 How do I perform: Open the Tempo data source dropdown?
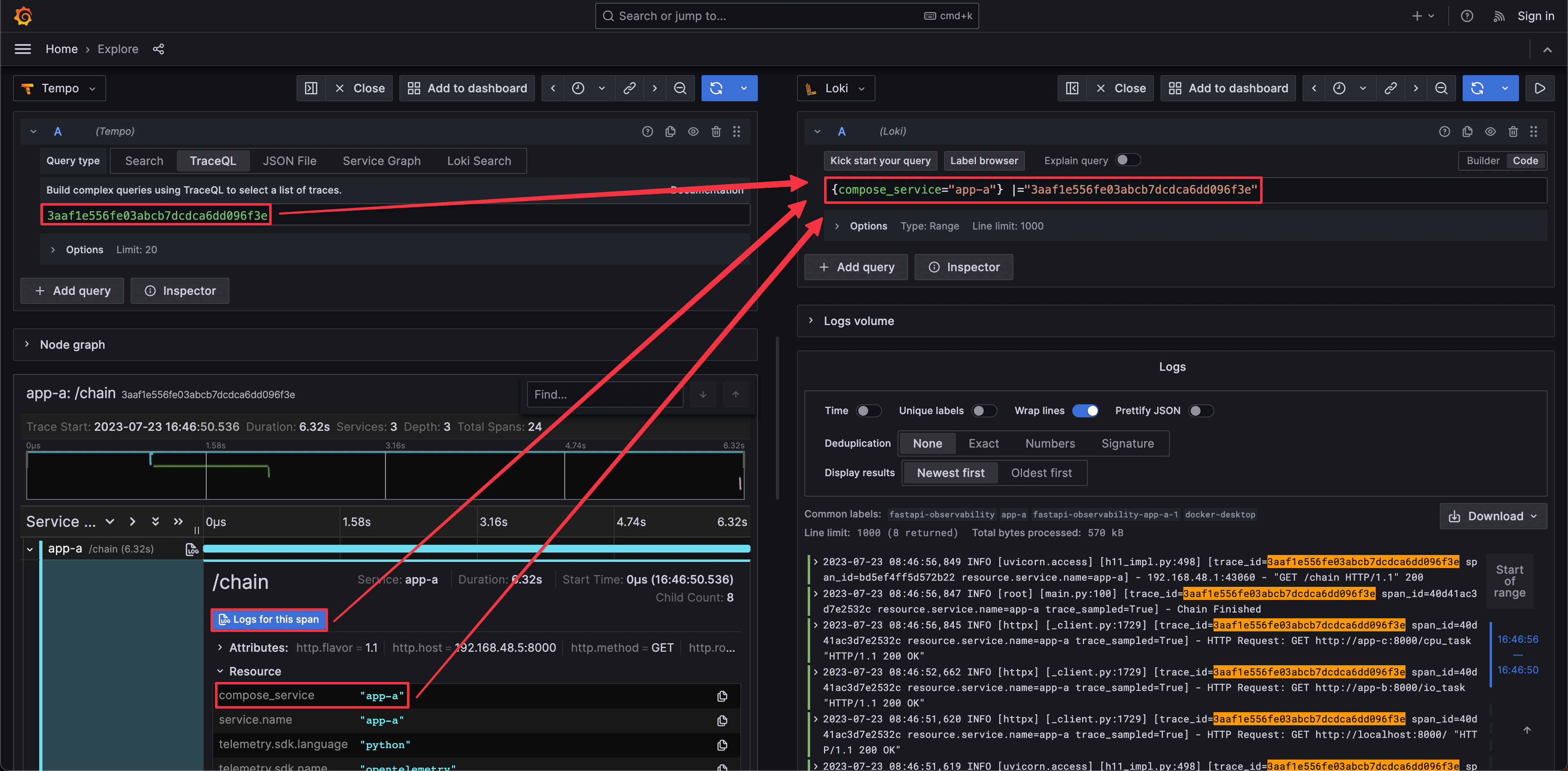tap(60, 88)
